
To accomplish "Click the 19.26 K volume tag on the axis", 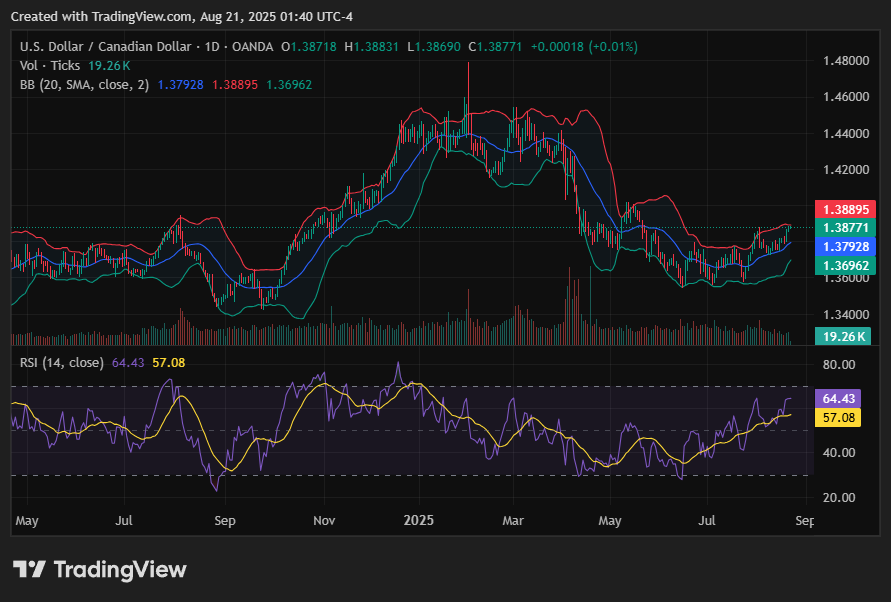I will click(x=843, y=336).
